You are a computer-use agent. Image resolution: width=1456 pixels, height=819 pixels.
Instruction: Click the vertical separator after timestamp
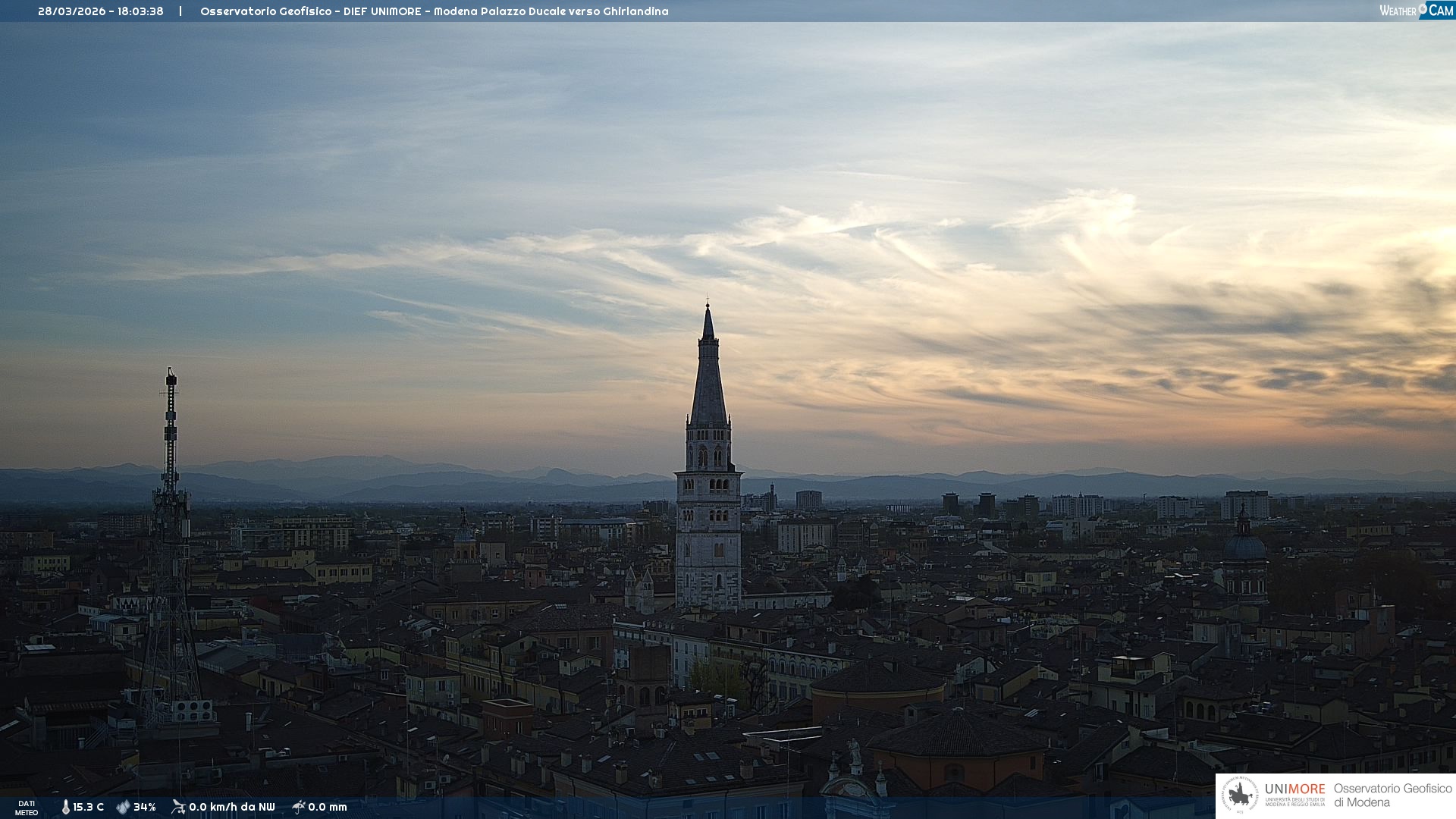tap(180, 11)
